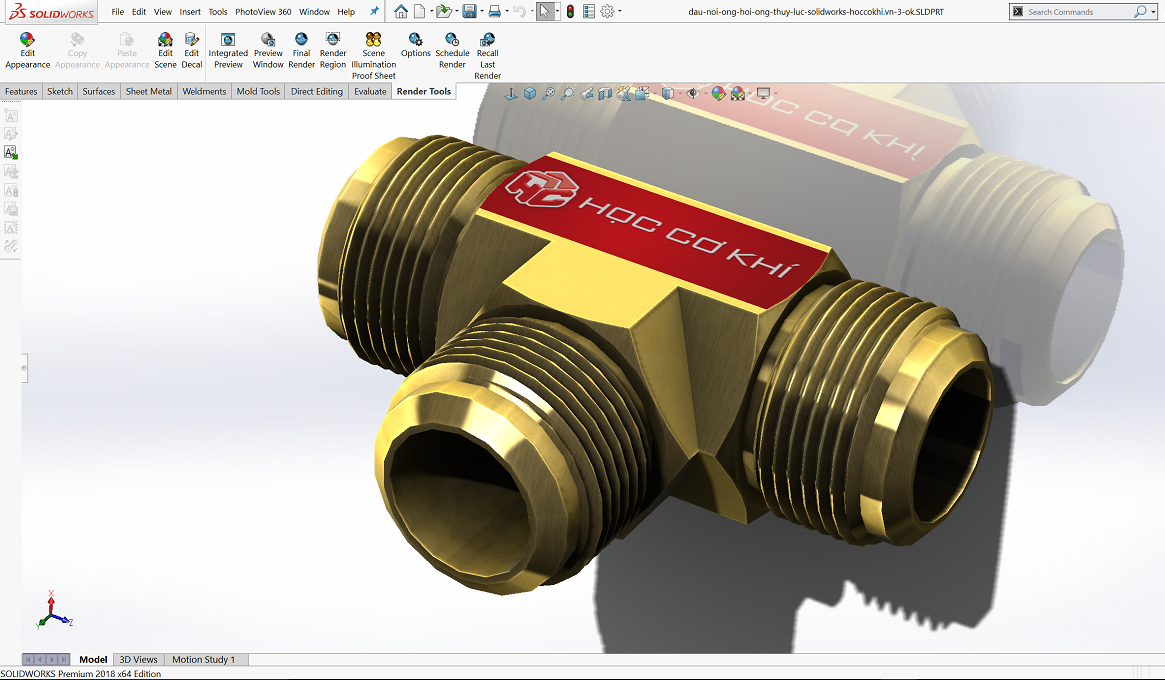1165x680 pixels.
Task: Toggle the Section View tool
Action: [605, 93]
